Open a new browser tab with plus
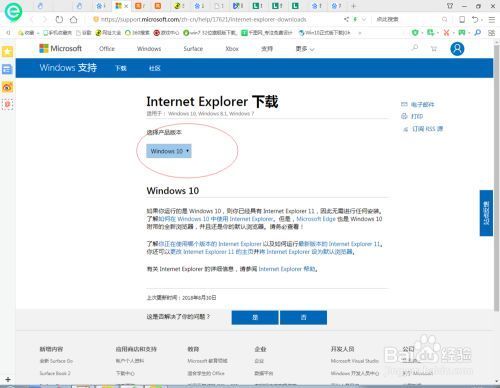The height and width of the screenshot is (388, 500). point(354,6)
